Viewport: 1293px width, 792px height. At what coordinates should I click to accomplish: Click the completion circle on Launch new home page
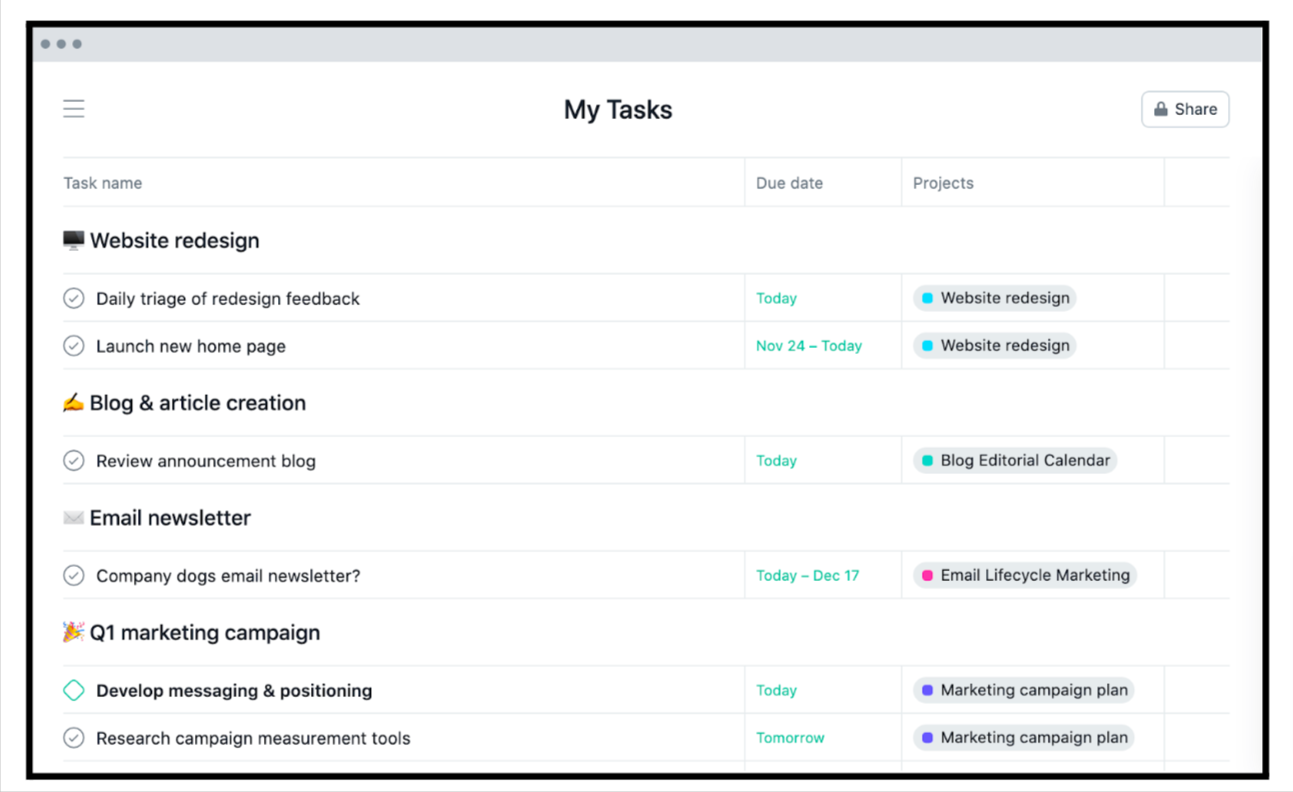[74, 345]
